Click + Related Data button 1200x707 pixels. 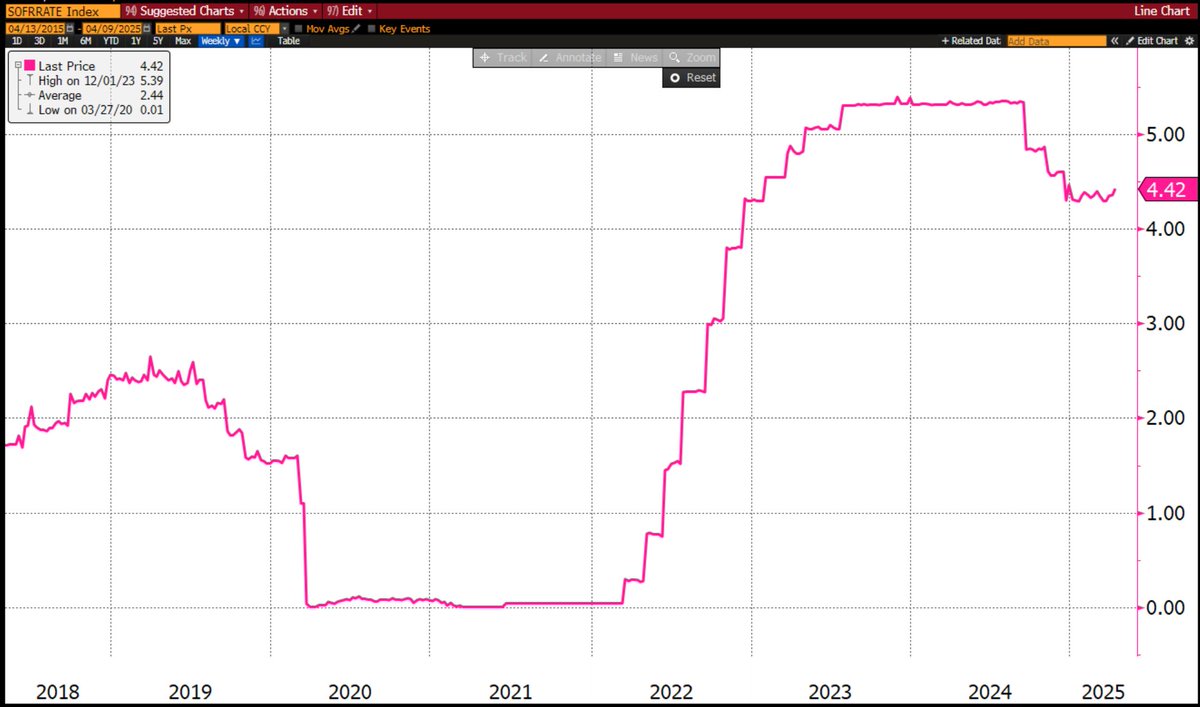971,41
